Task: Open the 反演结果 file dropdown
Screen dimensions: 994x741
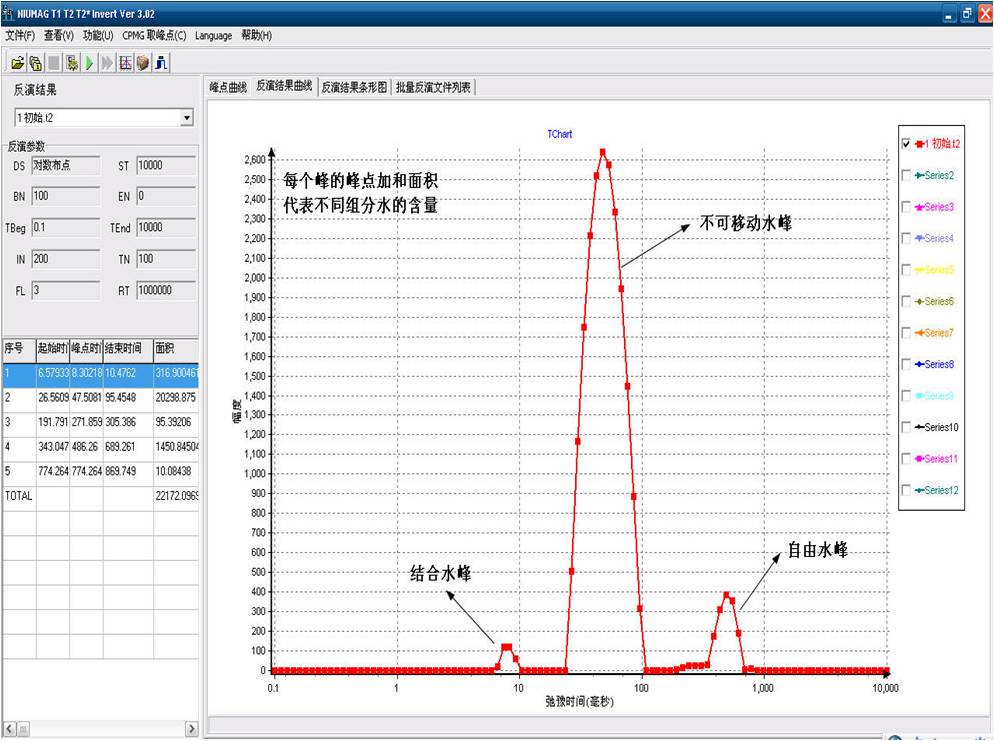Action: pos(186,118)
